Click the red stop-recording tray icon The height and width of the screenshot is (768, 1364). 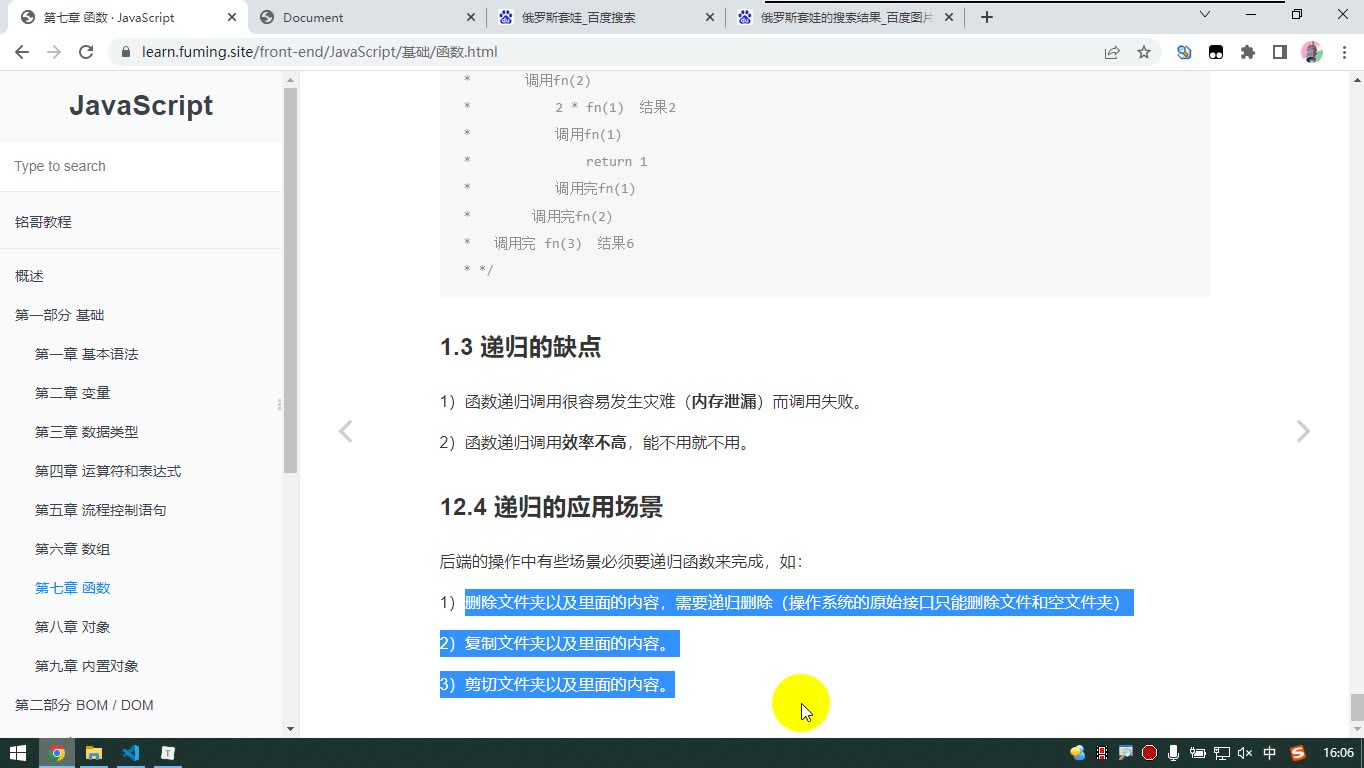tap(1149, 753)
